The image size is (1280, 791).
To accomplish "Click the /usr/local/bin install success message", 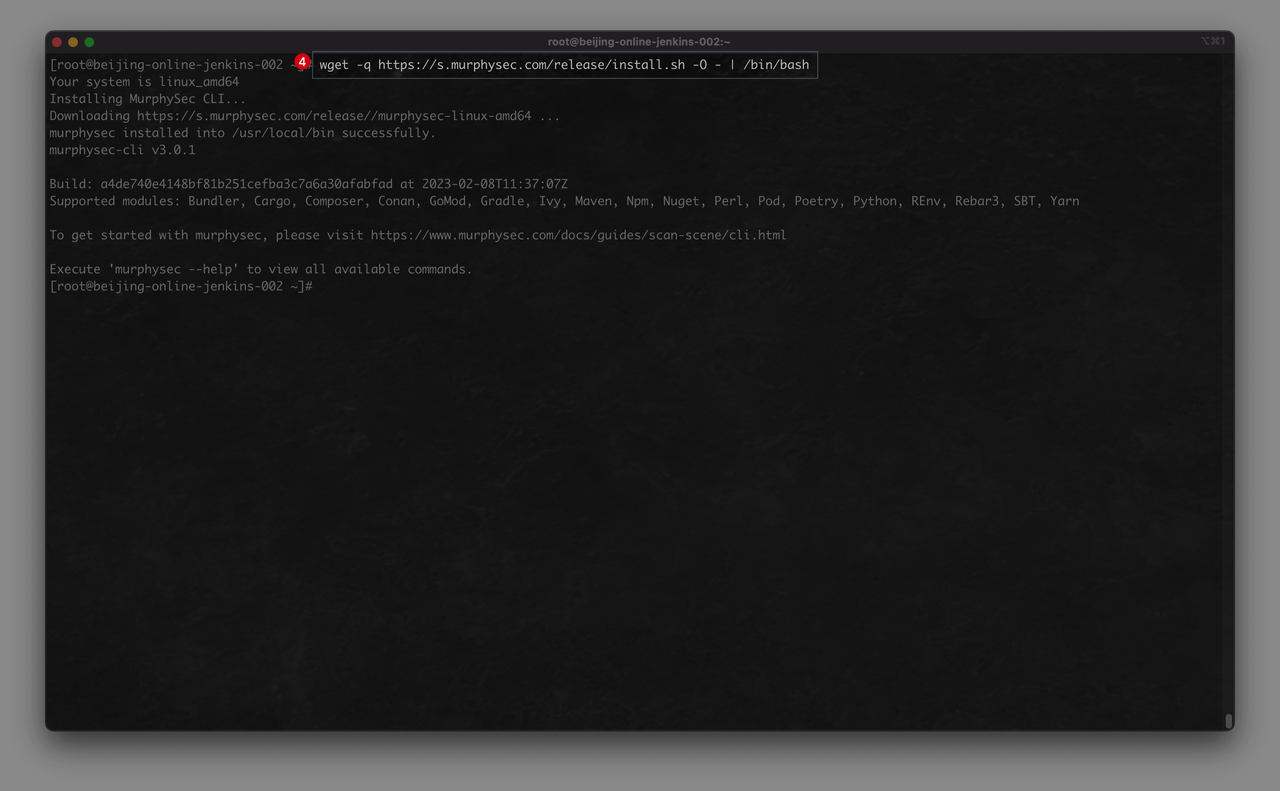I will click(242, 133).
